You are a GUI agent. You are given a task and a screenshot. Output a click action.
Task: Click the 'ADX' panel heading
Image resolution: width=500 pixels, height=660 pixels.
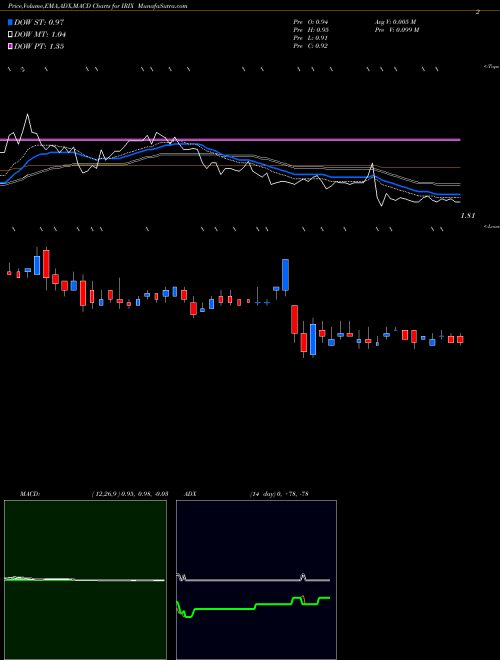pos(191,494)
